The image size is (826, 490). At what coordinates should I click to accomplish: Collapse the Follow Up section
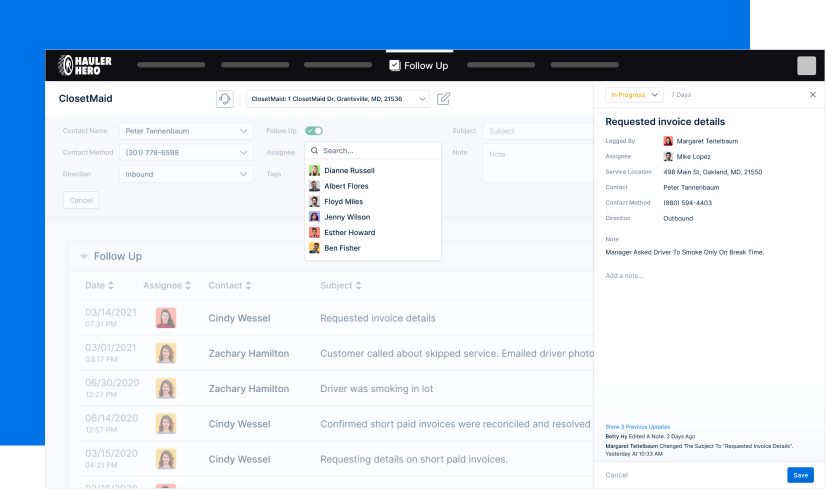click(x=83, y=257)
